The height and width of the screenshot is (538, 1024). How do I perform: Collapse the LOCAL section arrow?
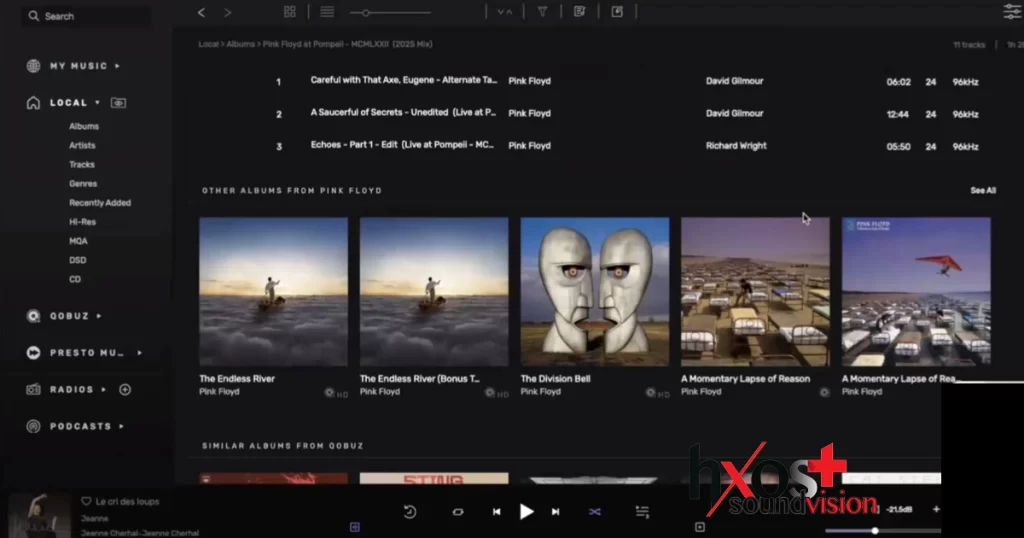point(97,103)
